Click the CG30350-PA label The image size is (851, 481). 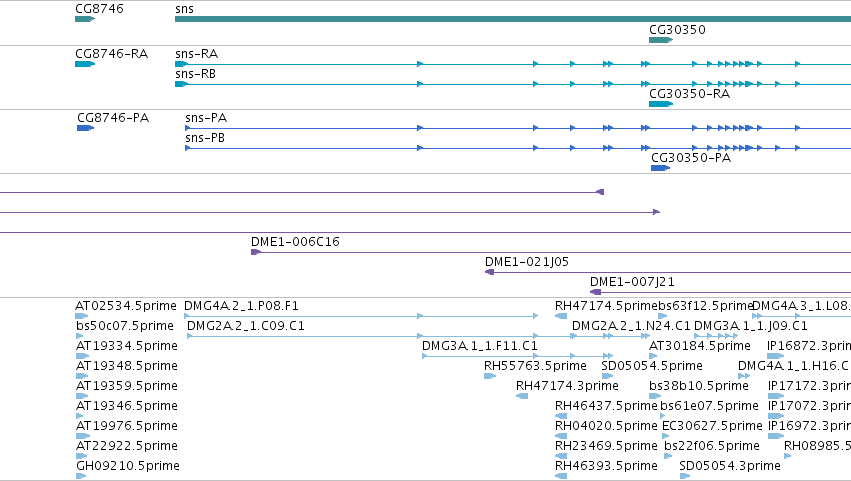pos(691,158)
